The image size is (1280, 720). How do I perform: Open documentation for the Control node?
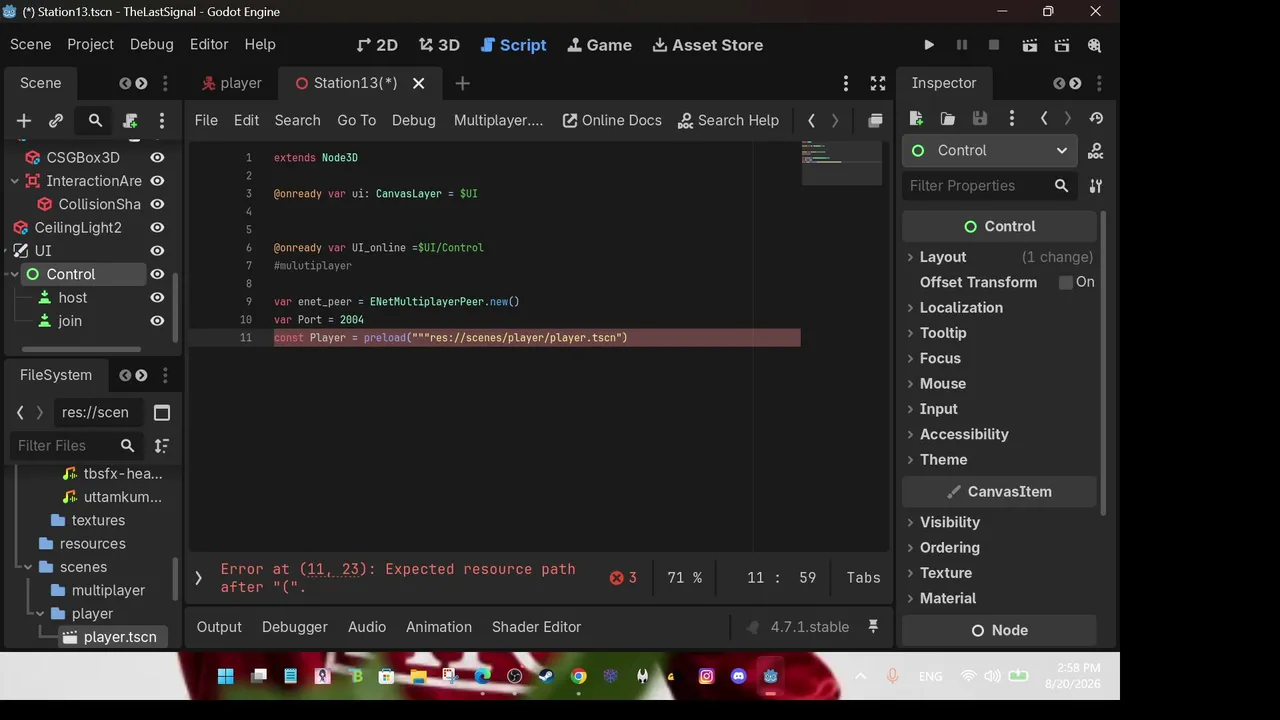[x=1096, y=151]
